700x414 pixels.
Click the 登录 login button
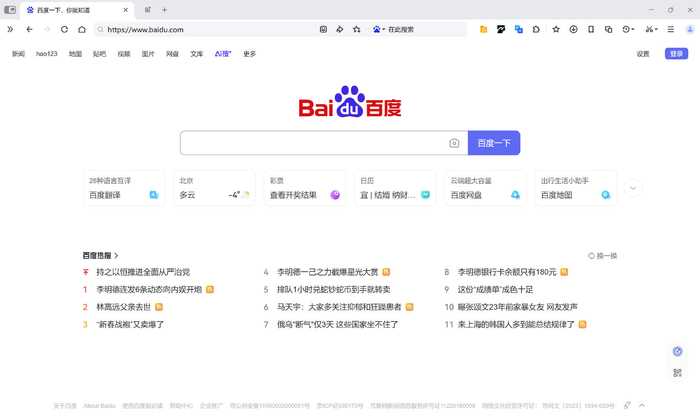pos(676,54)
